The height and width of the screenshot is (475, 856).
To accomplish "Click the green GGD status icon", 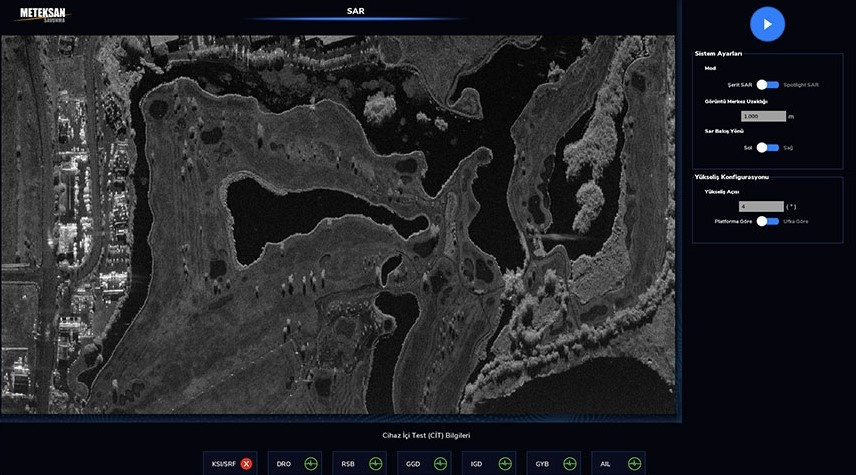I will coord(441,464).
